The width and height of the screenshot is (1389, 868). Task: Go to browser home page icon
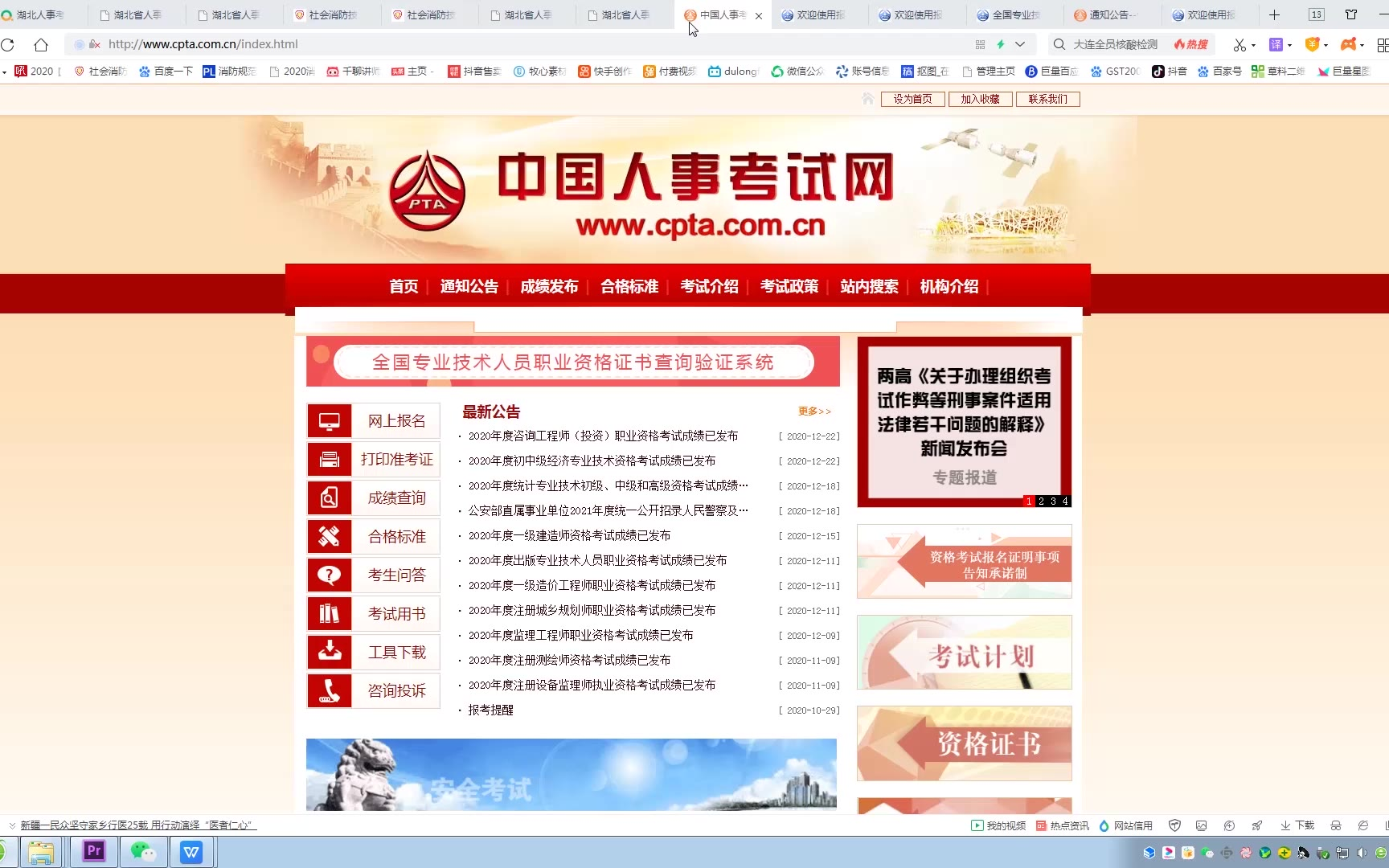(41, 45)
